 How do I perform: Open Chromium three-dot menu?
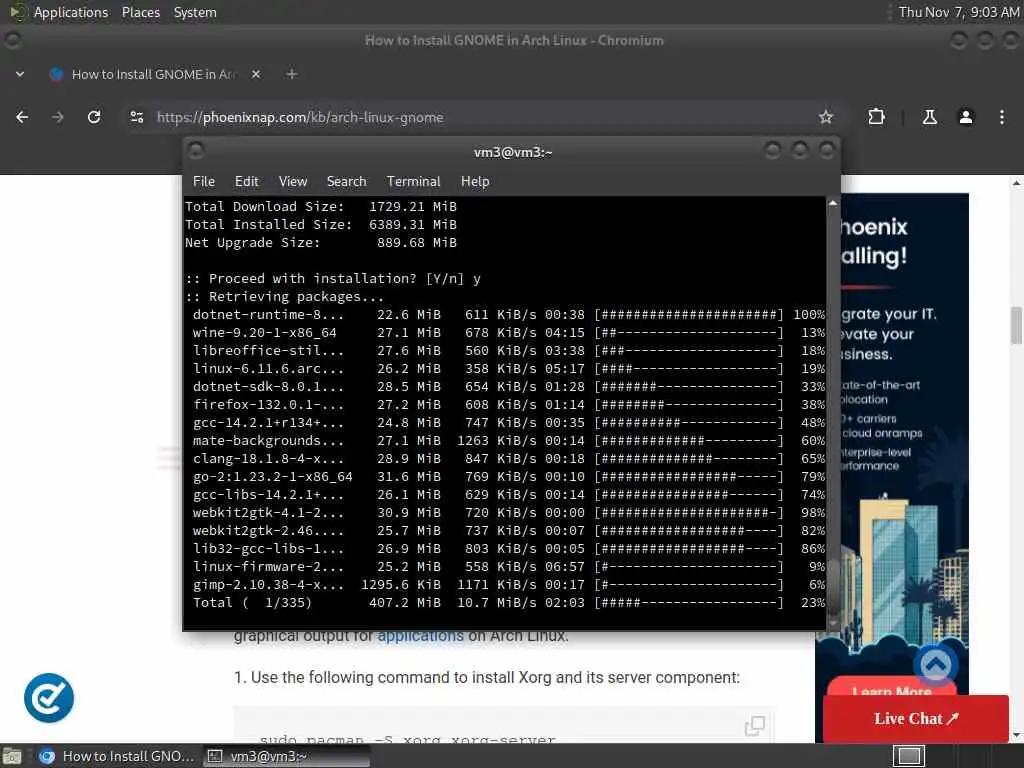tap(1002, 118)
